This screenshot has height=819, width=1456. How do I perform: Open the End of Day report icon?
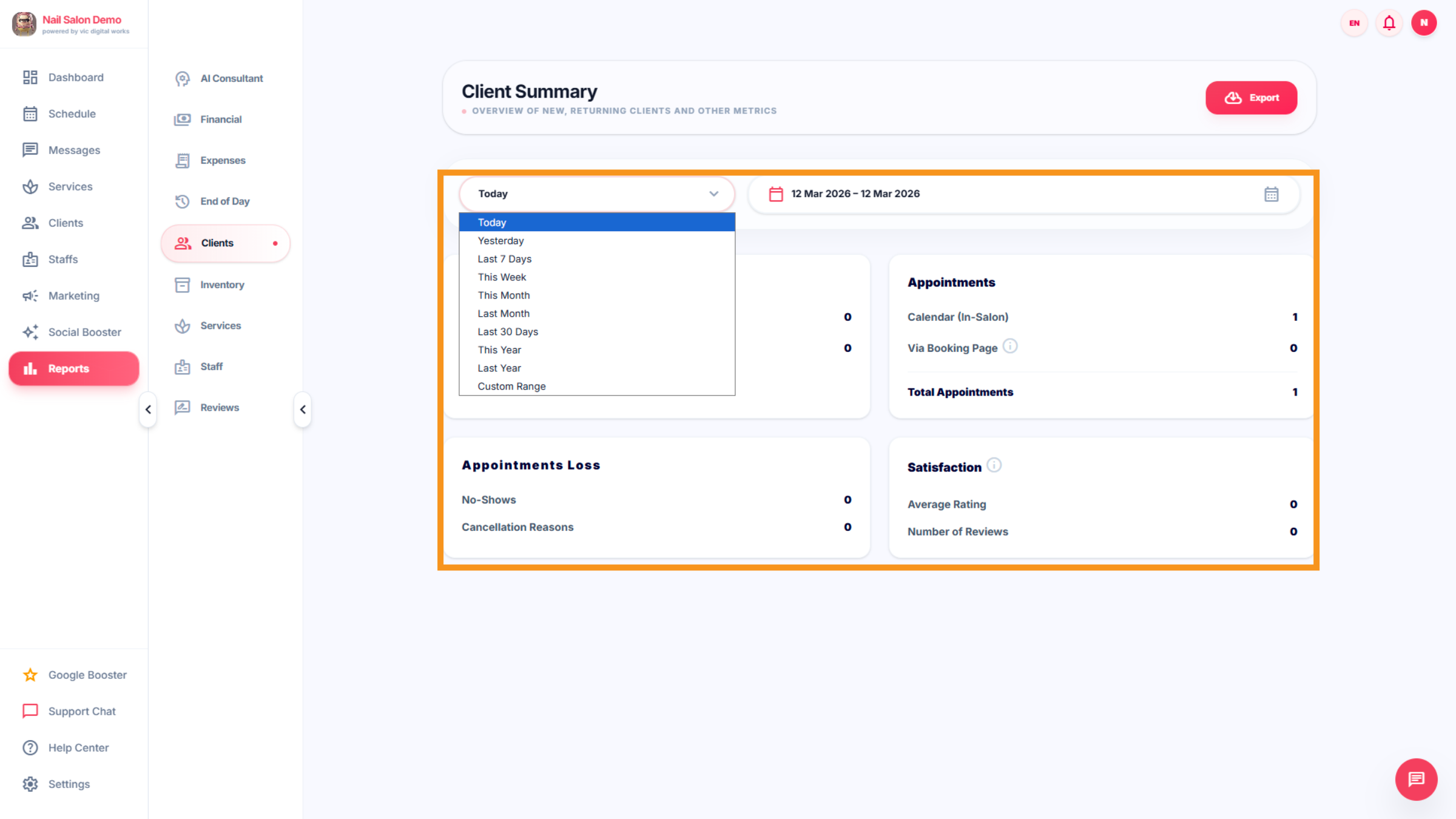coord(183,201)
